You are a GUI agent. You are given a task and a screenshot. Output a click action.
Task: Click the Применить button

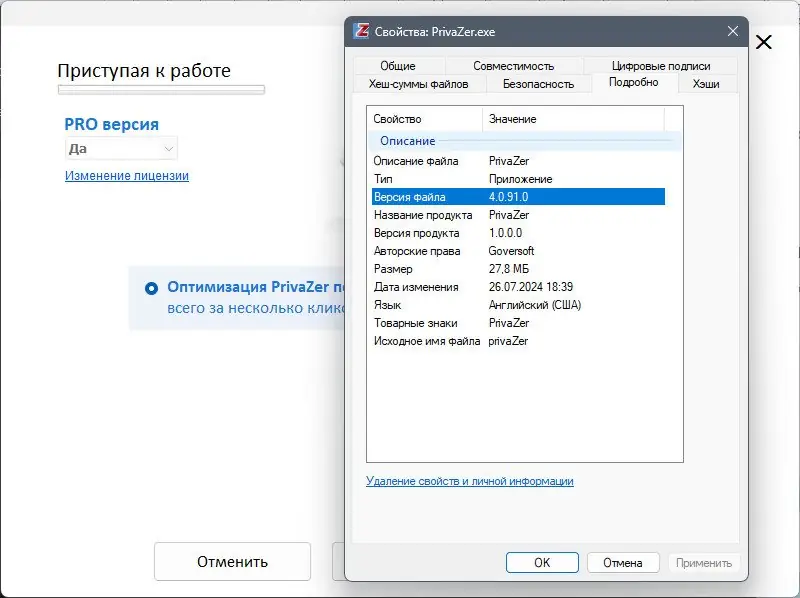point(704,562)
